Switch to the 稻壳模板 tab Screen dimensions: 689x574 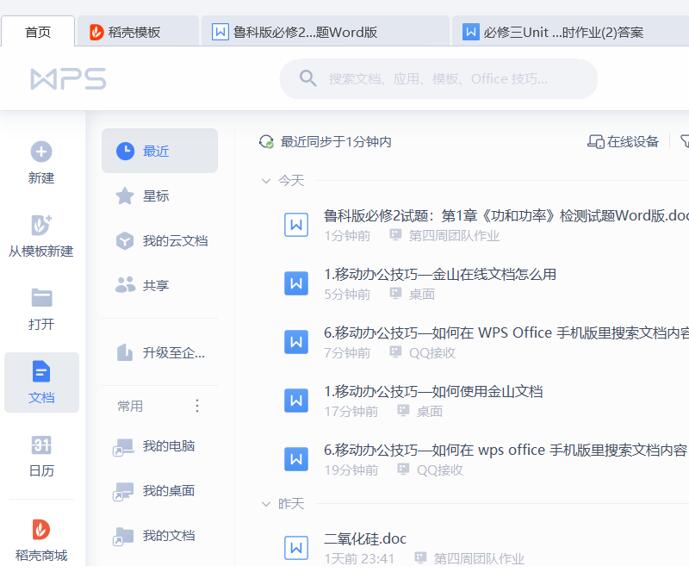(138, 32)
